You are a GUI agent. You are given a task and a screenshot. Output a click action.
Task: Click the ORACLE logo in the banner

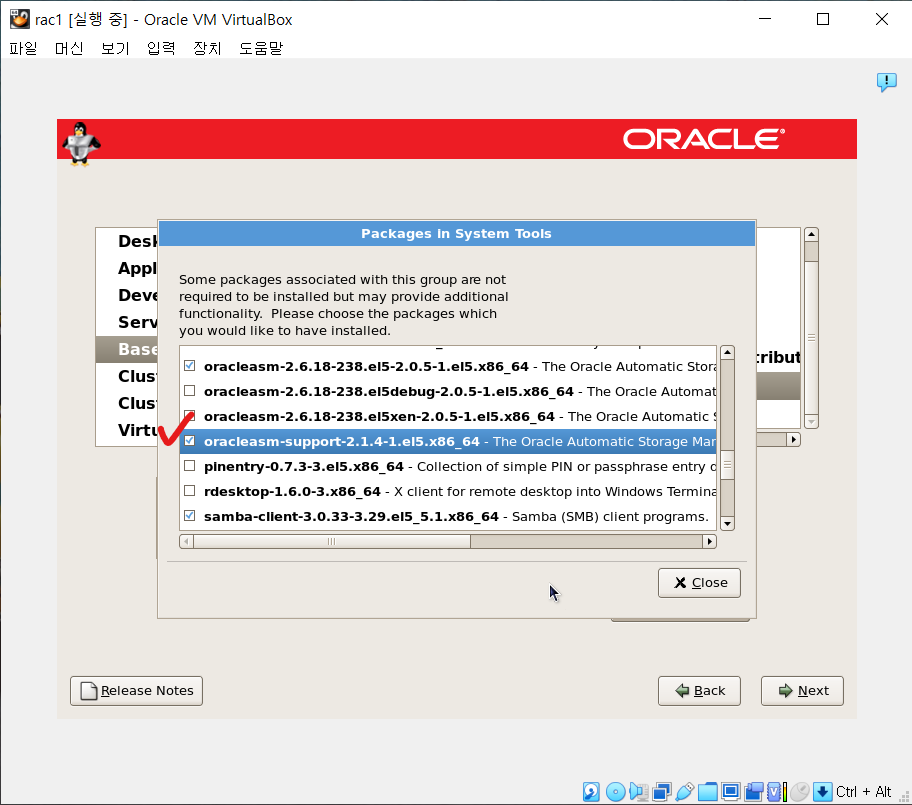click(704, 139)
